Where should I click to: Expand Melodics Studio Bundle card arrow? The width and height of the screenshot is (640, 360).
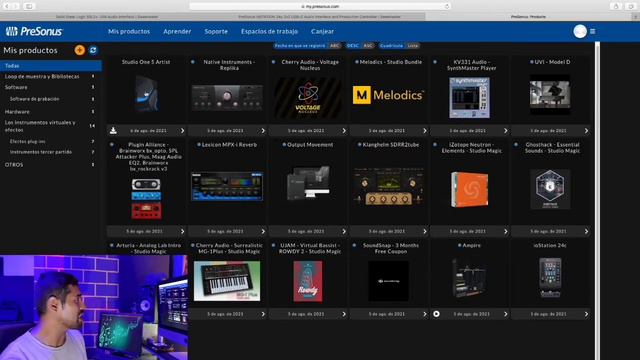tap(425, 131)
